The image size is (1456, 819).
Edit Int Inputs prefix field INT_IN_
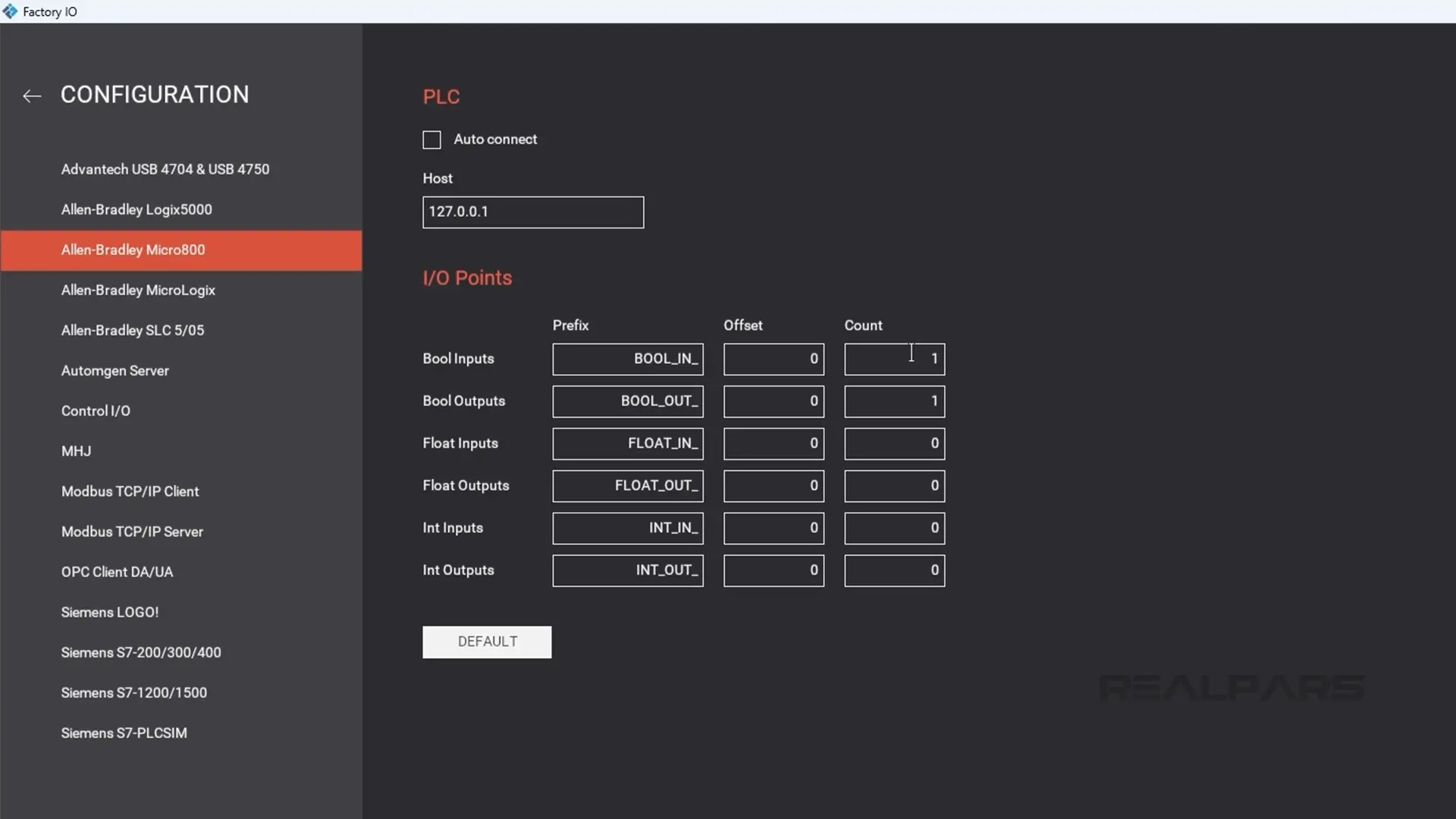628,529
